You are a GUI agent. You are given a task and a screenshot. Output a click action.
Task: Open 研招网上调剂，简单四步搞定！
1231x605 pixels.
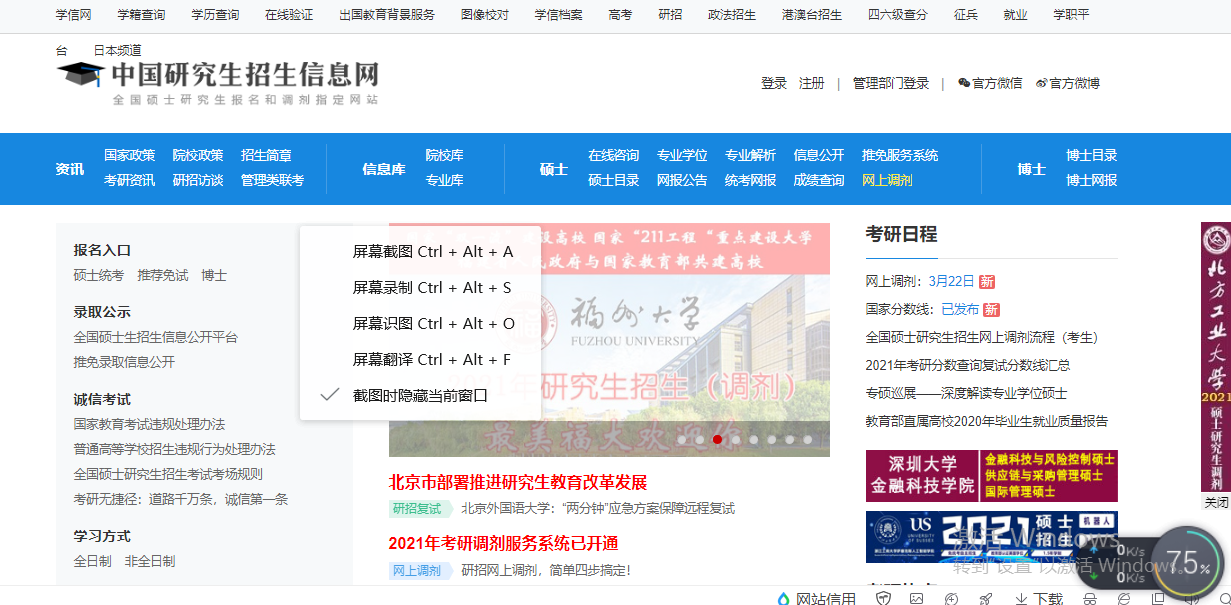click(x=546, y=570)
